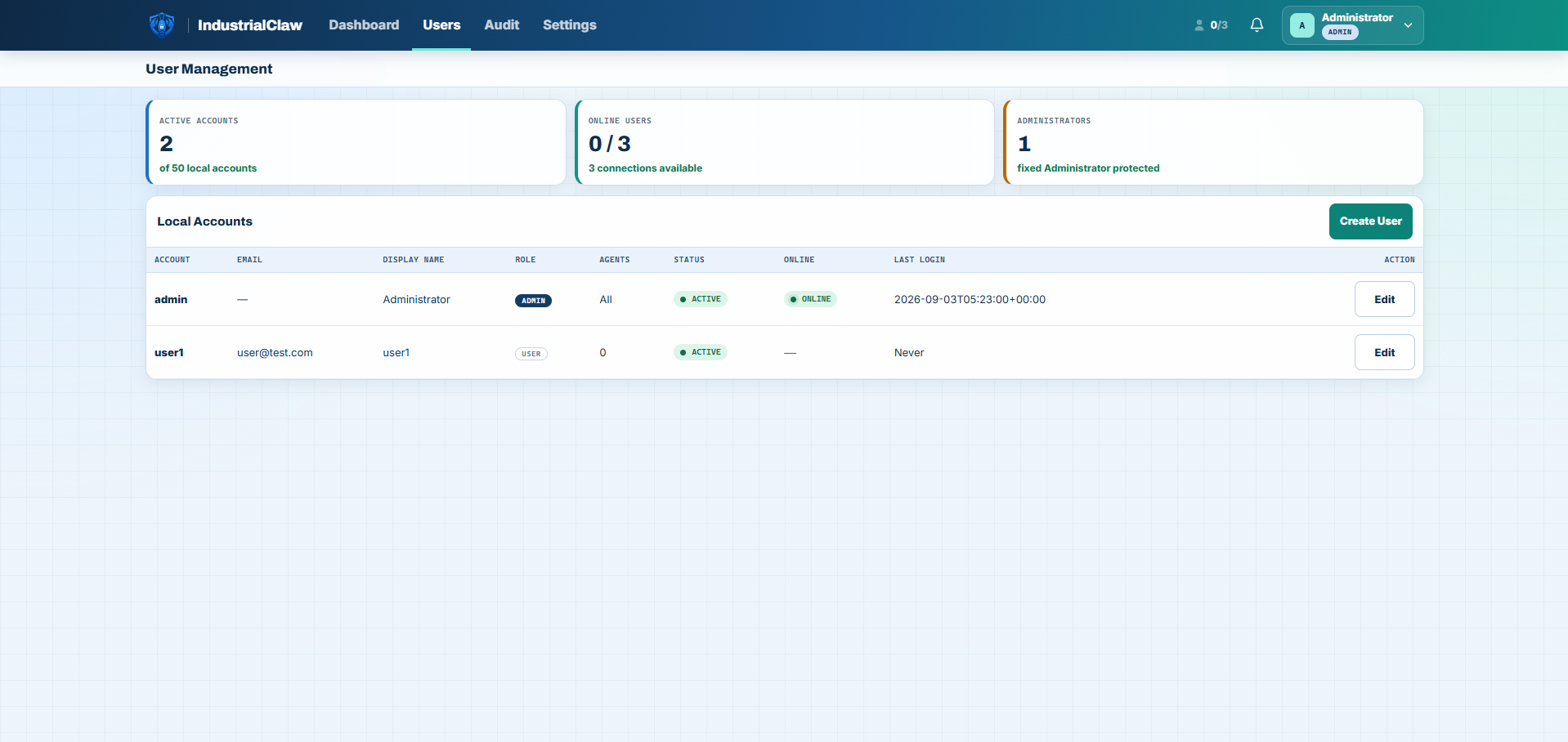Viewport: 1568px width, 742px height.
Task: Click the Online Users summary card
Action: coord(785,142)
